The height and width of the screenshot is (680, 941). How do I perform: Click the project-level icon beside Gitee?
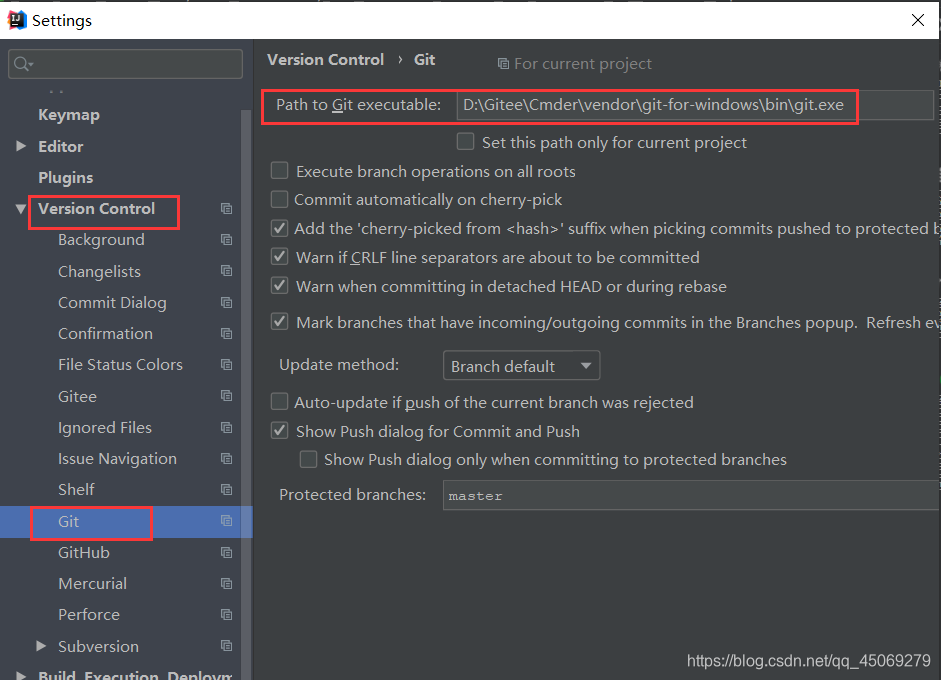[x=226, y=396]
